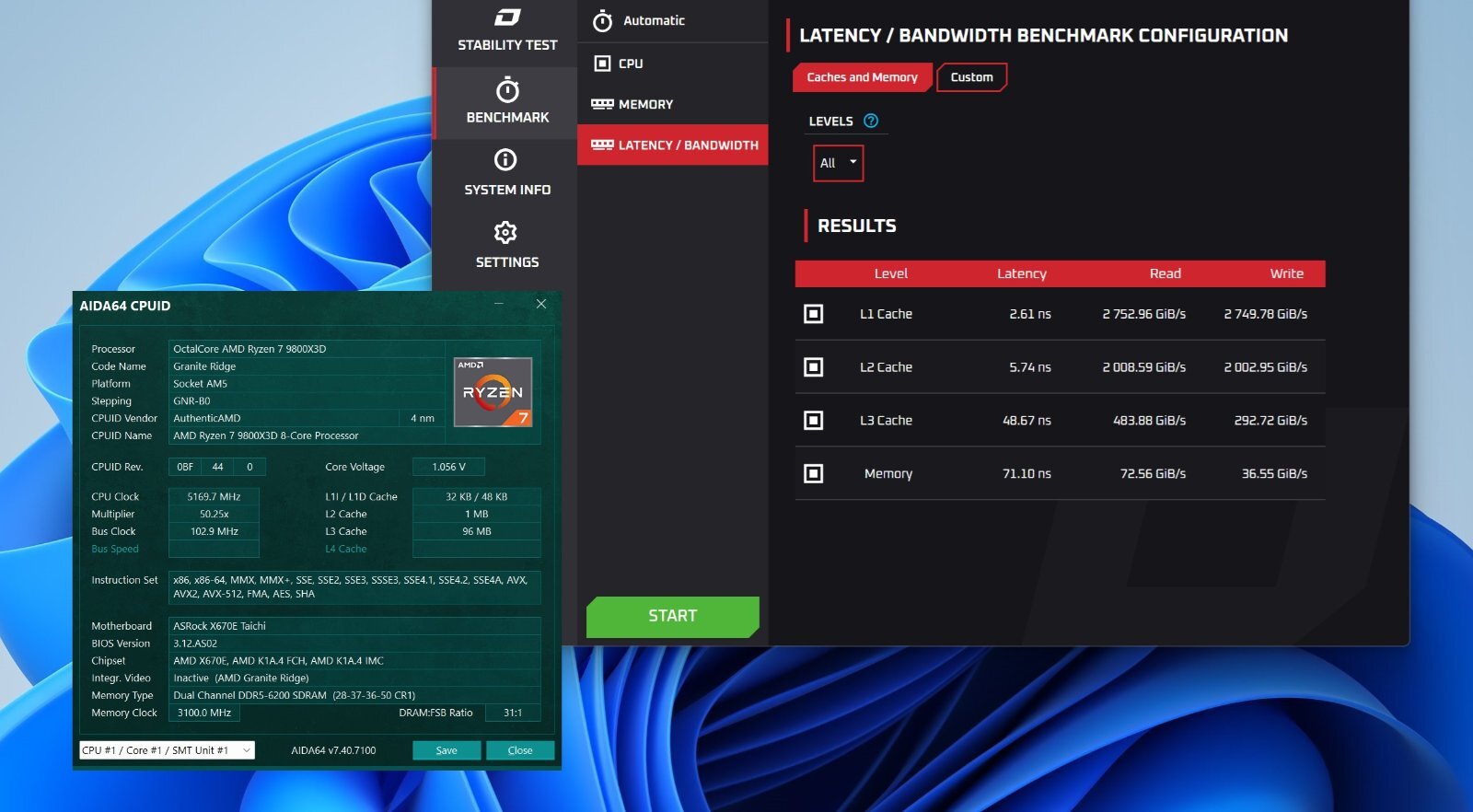Click the Benchmark stopwatch icon

coord(507,90)
